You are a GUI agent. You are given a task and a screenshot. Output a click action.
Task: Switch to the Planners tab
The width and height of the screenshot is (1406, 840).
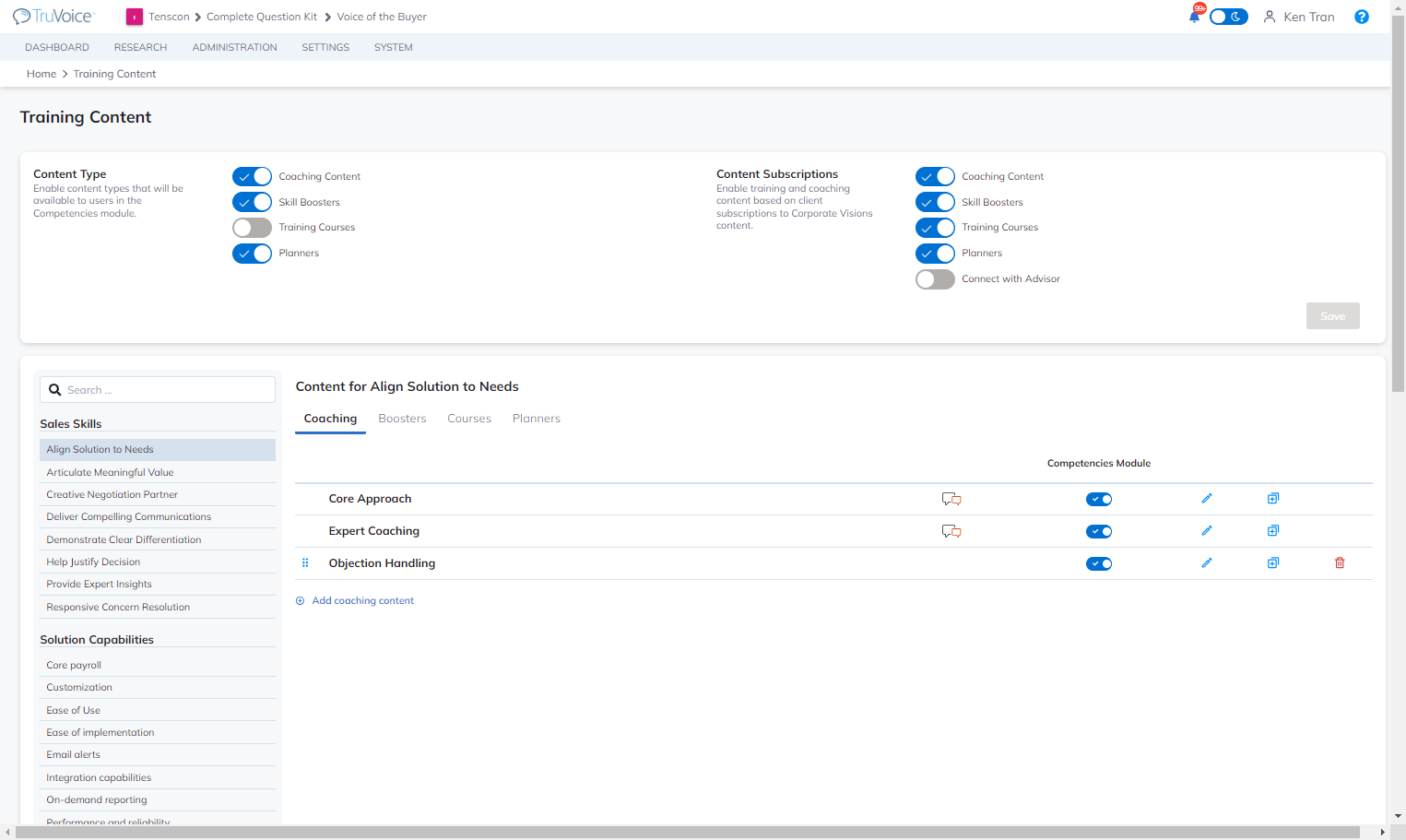[537, 419]
